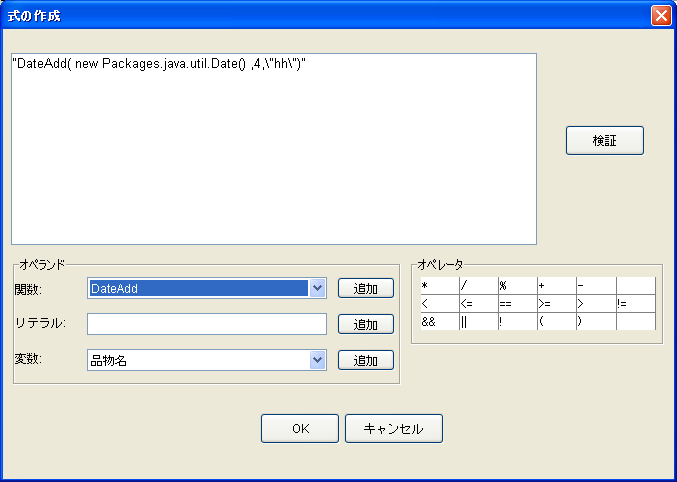Image resolution: width=677 pixels, height=482 pixels.
Task: Insert the + plus operator
Action: 557,285
